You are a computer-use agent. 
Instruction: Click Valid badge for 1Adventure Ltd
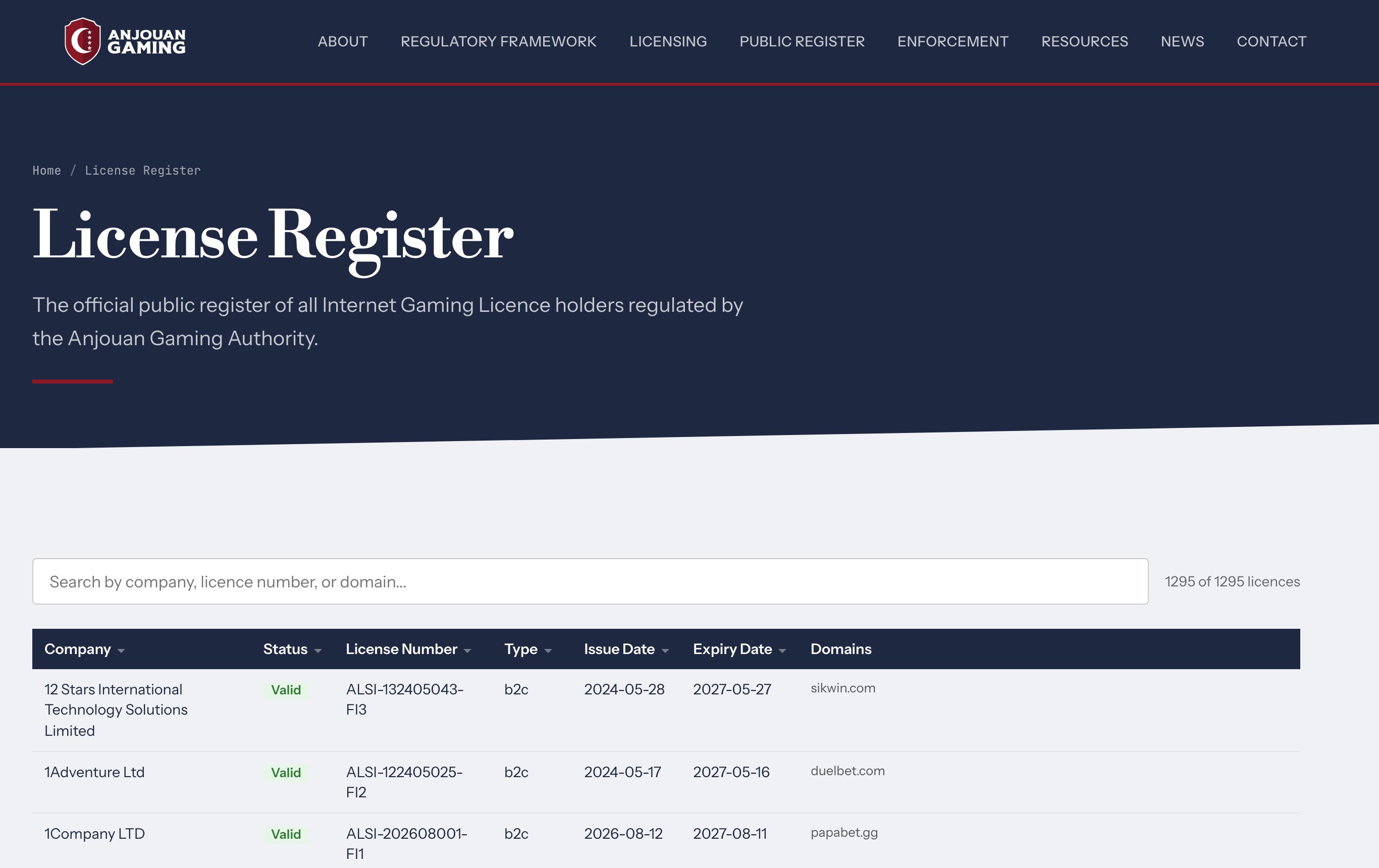286,773
